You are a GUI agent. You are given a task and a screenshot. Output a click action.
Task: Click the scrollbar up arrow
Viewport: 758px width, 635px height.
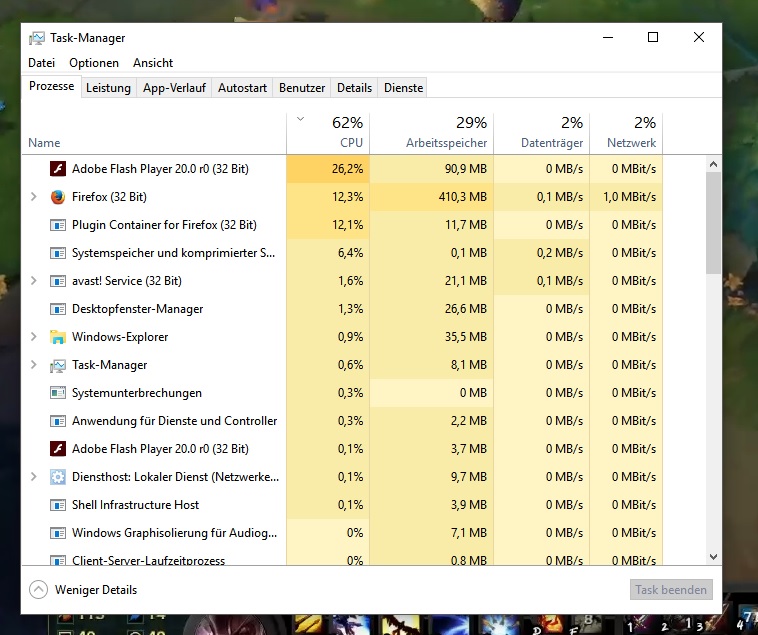[713, 164]
